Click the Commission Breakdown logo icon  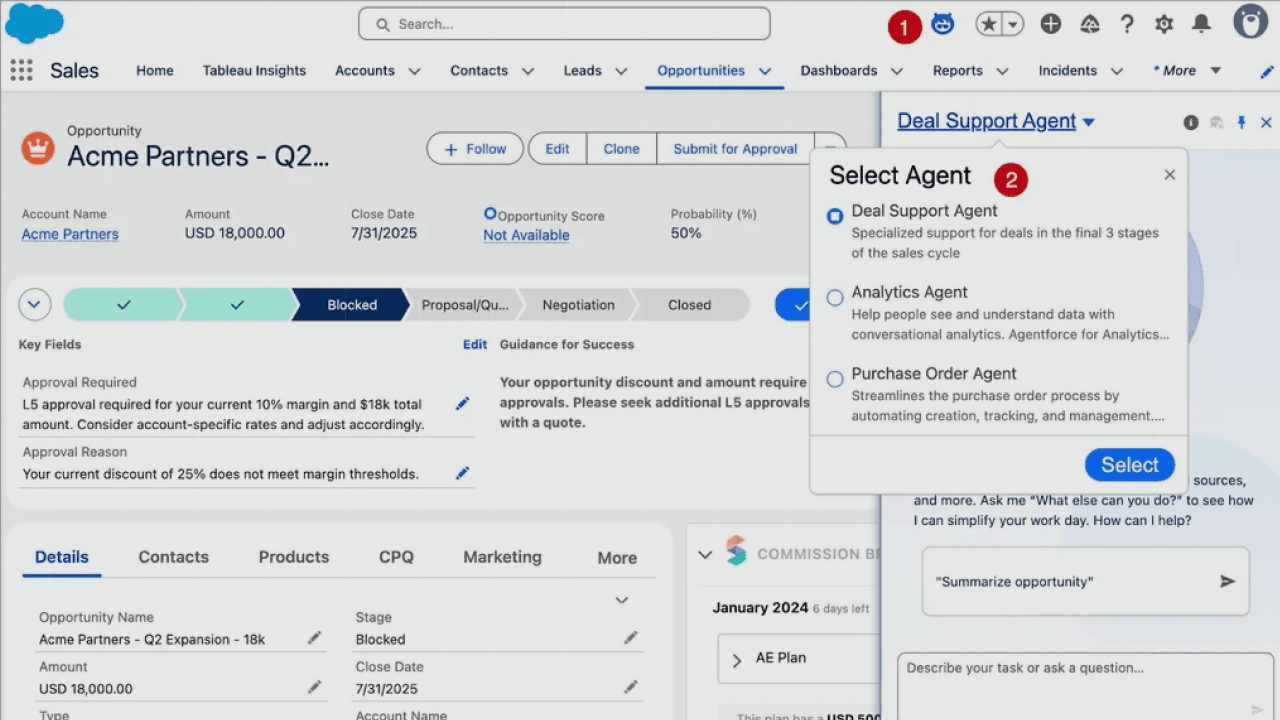click(x=736, y=551)
